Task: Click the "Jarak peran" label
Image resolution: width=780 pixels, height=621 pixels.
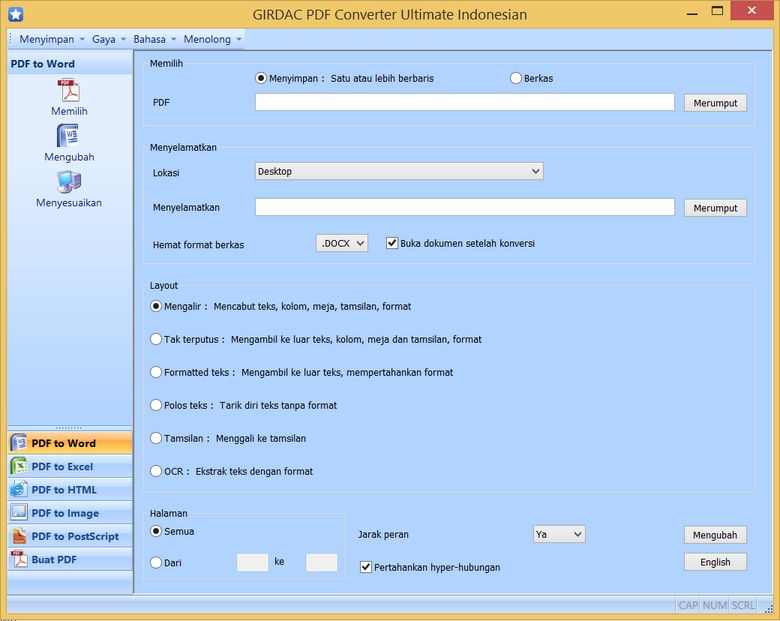Action: [383, 534]
